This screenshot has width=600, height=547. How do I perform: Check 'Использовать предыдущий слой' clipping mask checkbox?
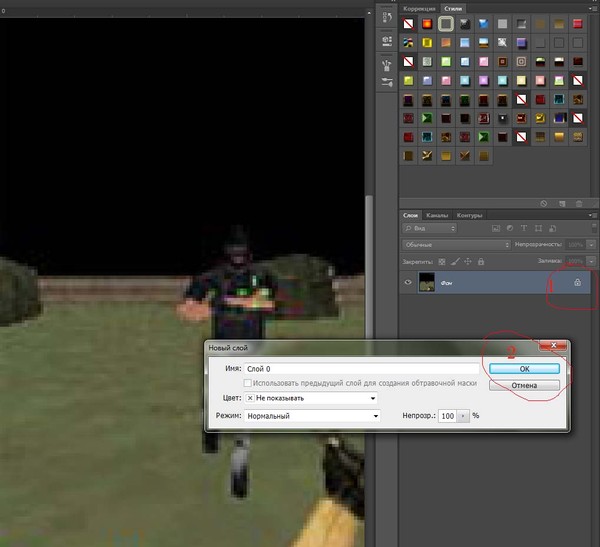[x=248, y=383]
